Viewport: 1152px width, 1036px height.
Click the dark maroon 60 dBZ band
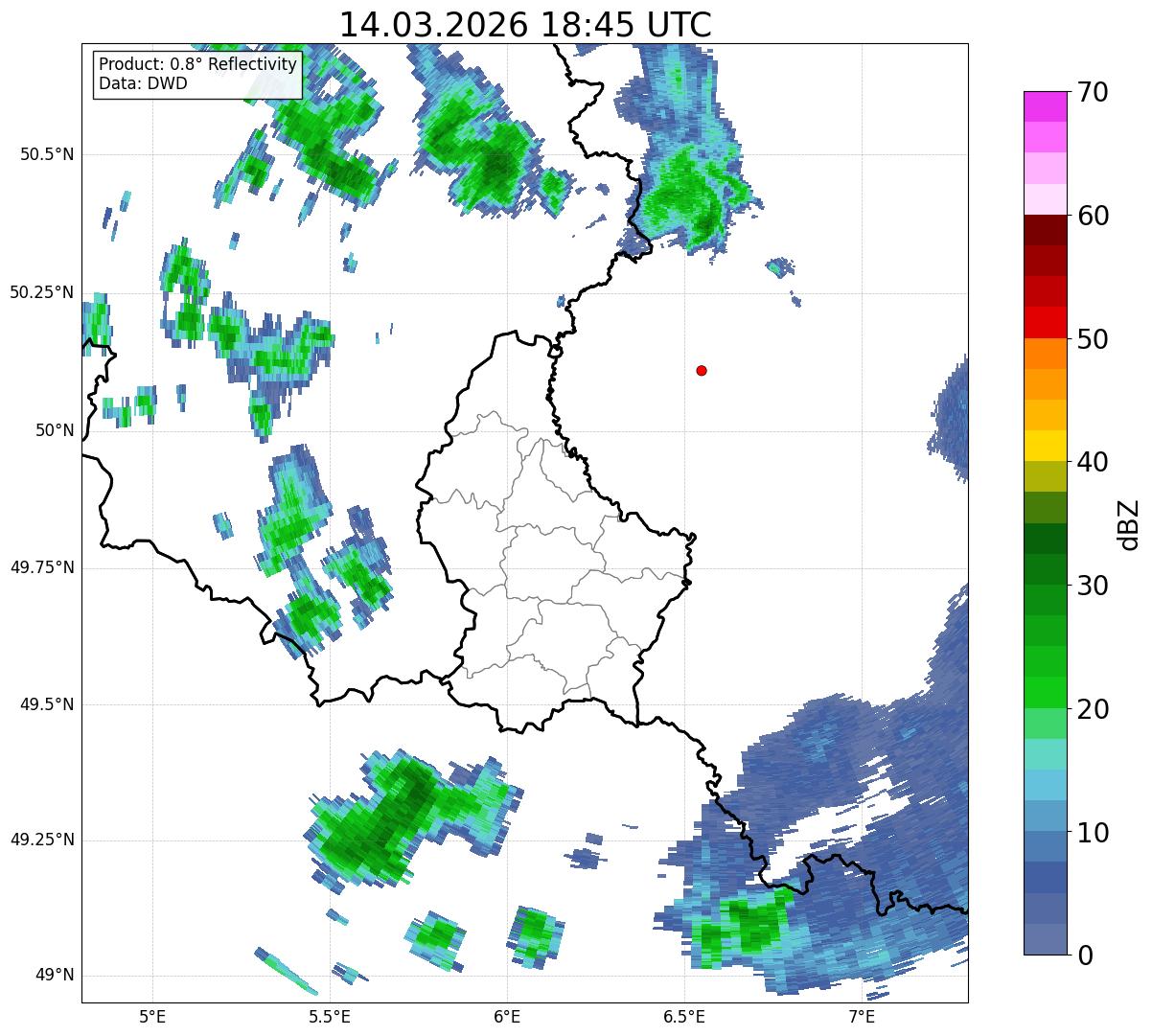click(x=1047, y=230)
